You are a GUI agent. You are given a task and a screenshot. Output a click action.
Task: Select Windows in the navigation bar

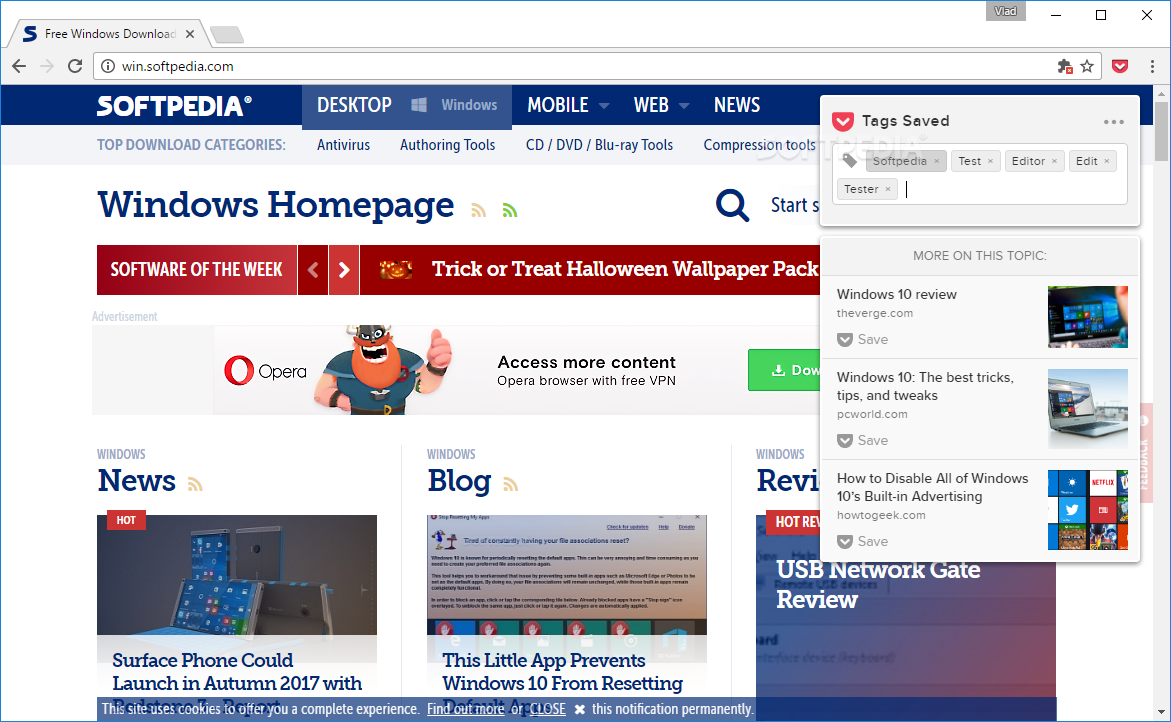tap(455, 105)
